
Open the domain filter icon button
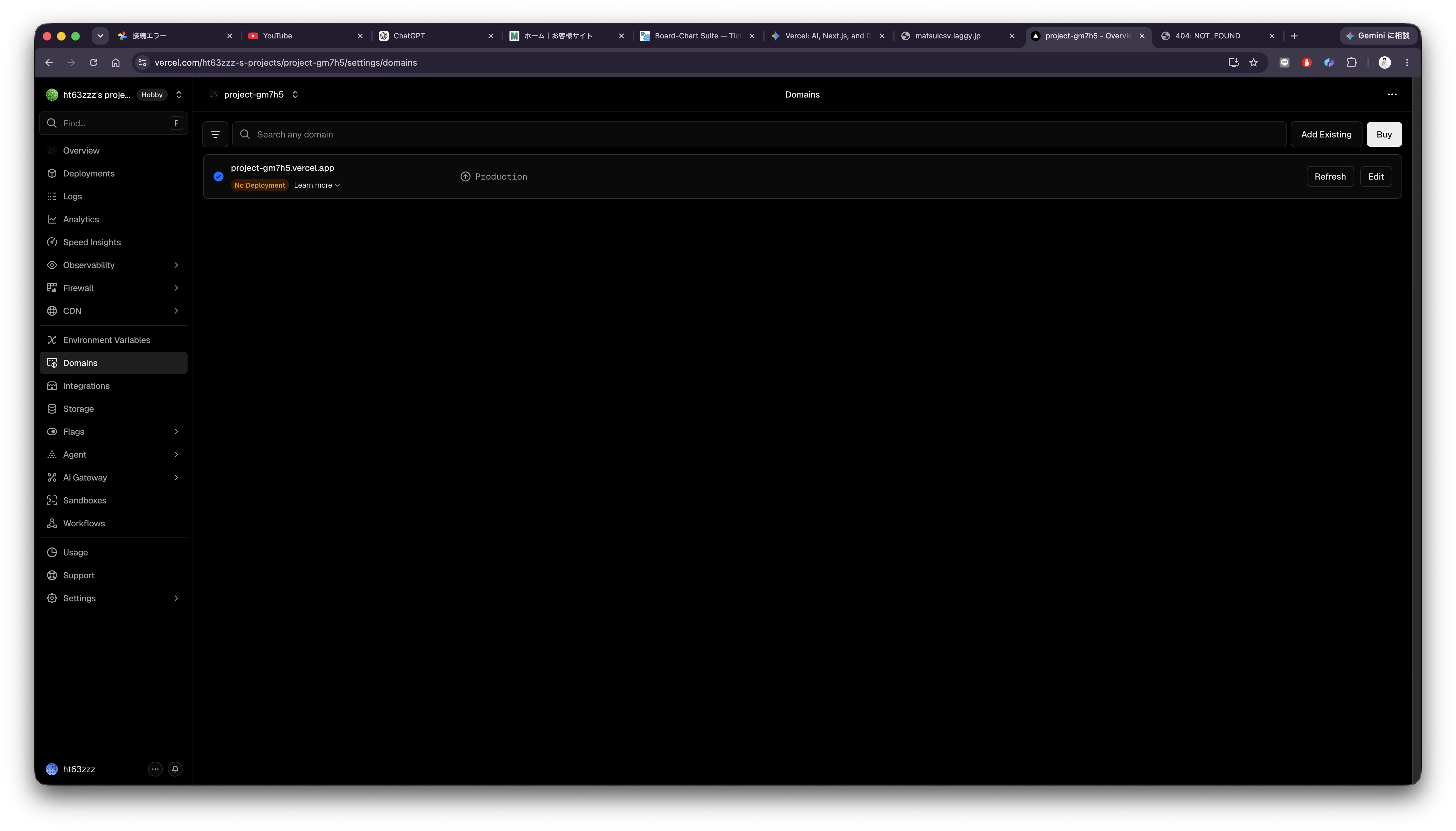215,135
